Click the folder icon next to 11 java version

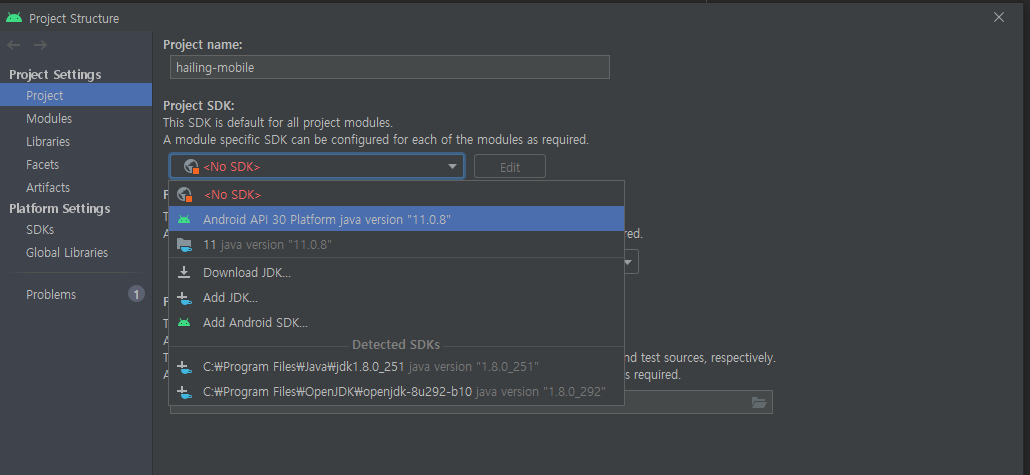pyautogui.click(x=184, y=244)
